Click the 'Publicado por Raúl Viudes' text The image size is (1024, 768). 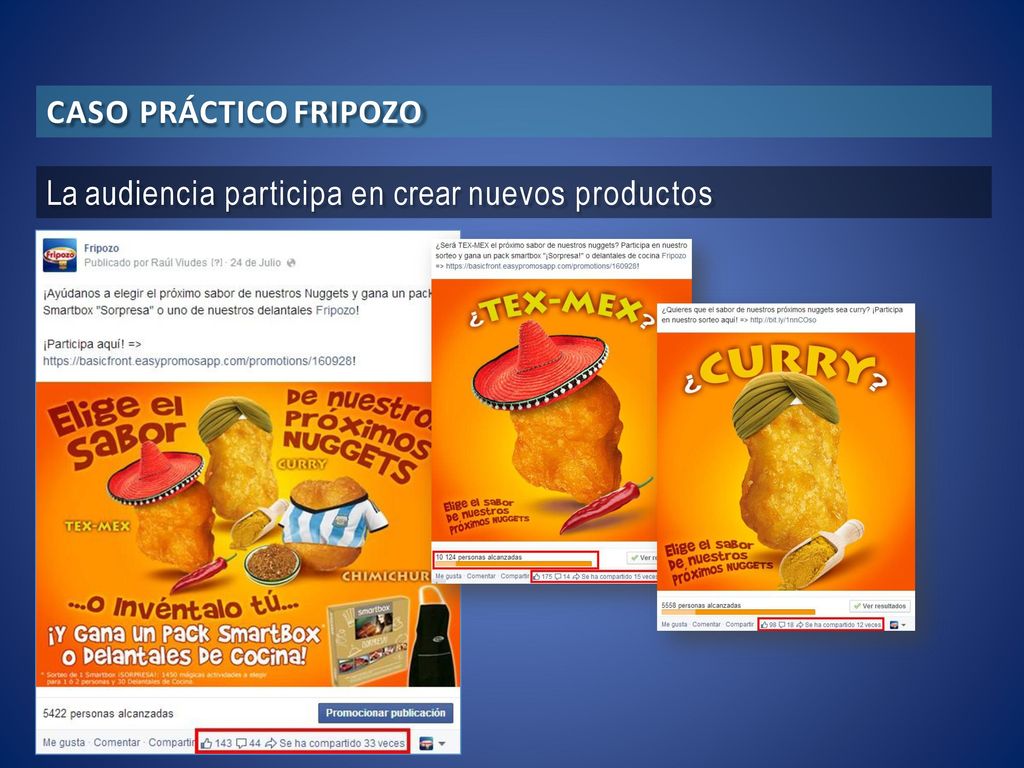146,263
